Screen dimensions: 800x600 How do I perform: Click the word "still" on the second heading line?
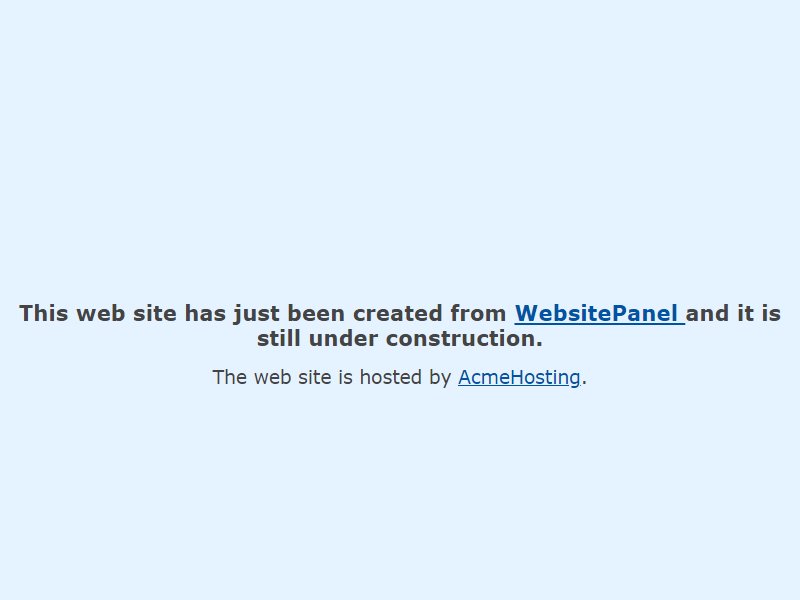point(279,338)
